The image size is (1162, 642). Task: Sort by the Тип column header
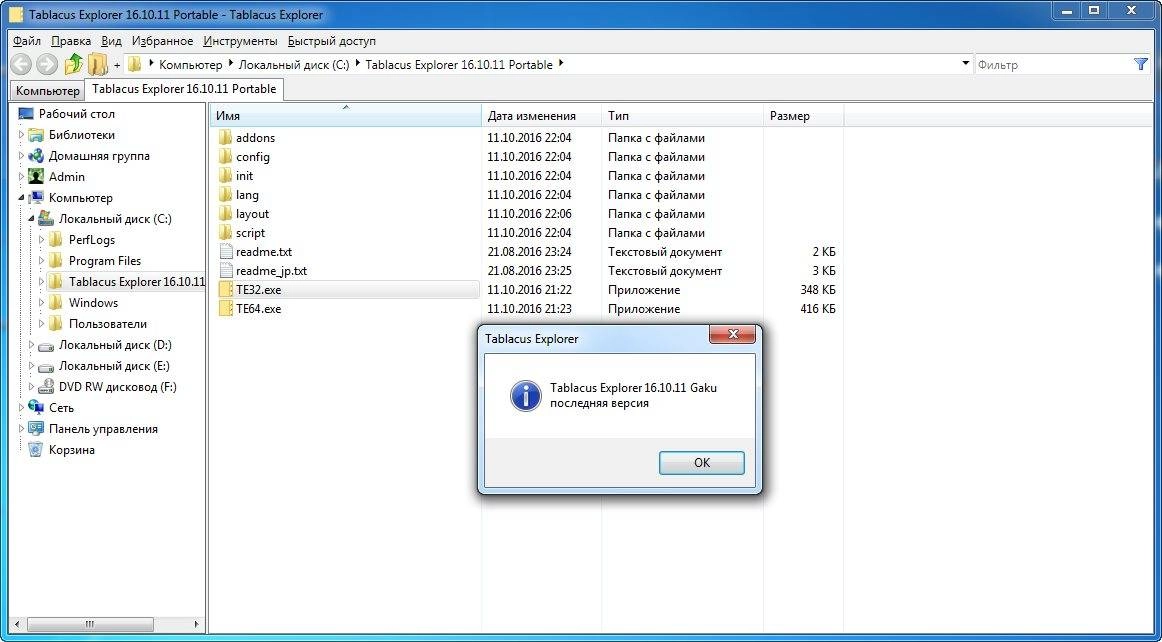(x=683, y=116)
